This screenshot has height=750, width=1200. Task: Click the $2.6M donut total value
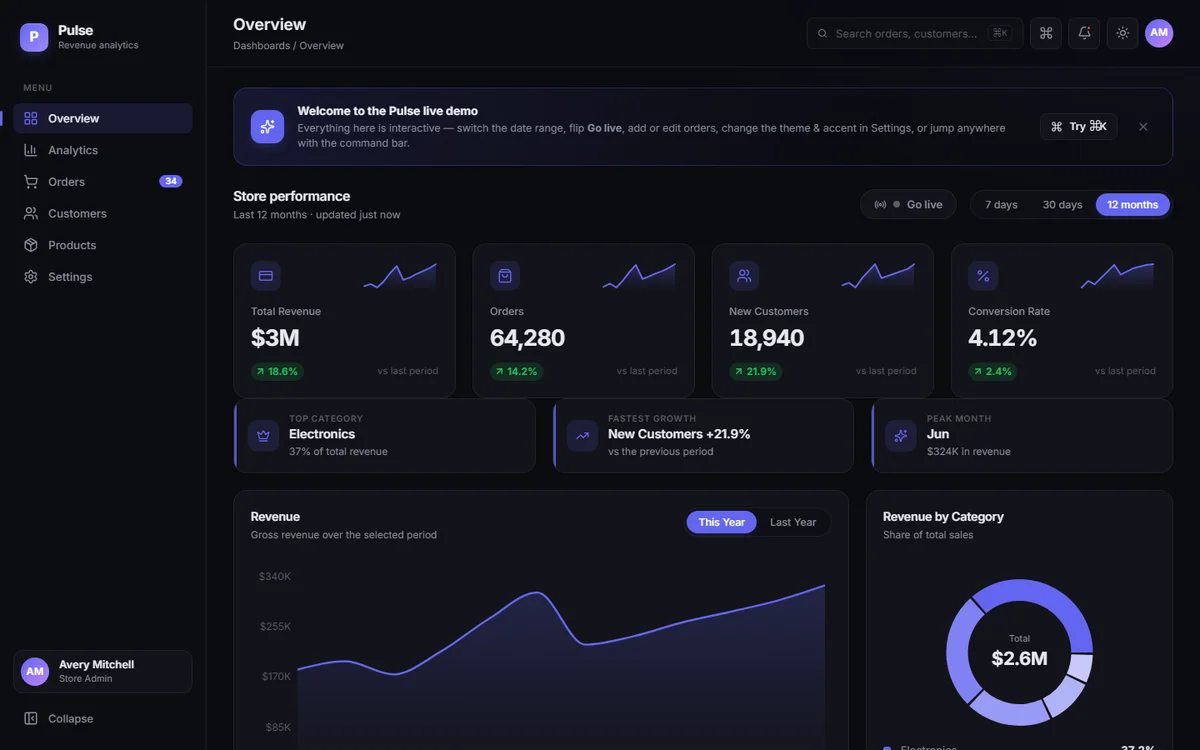pyautogui.click(x=1019, y=658)
